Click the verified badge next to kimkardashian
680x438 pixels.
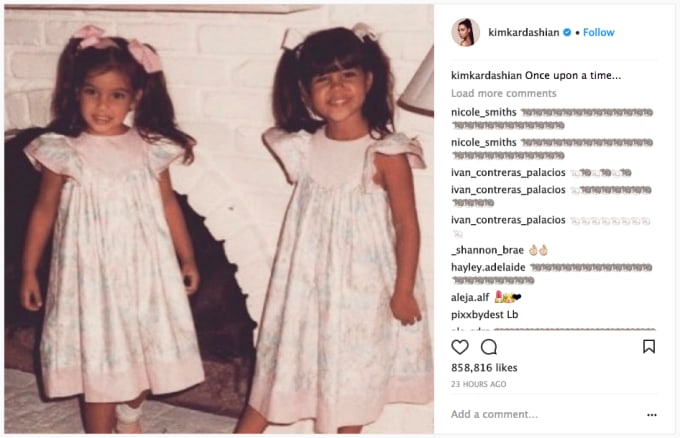coord(567,32)
